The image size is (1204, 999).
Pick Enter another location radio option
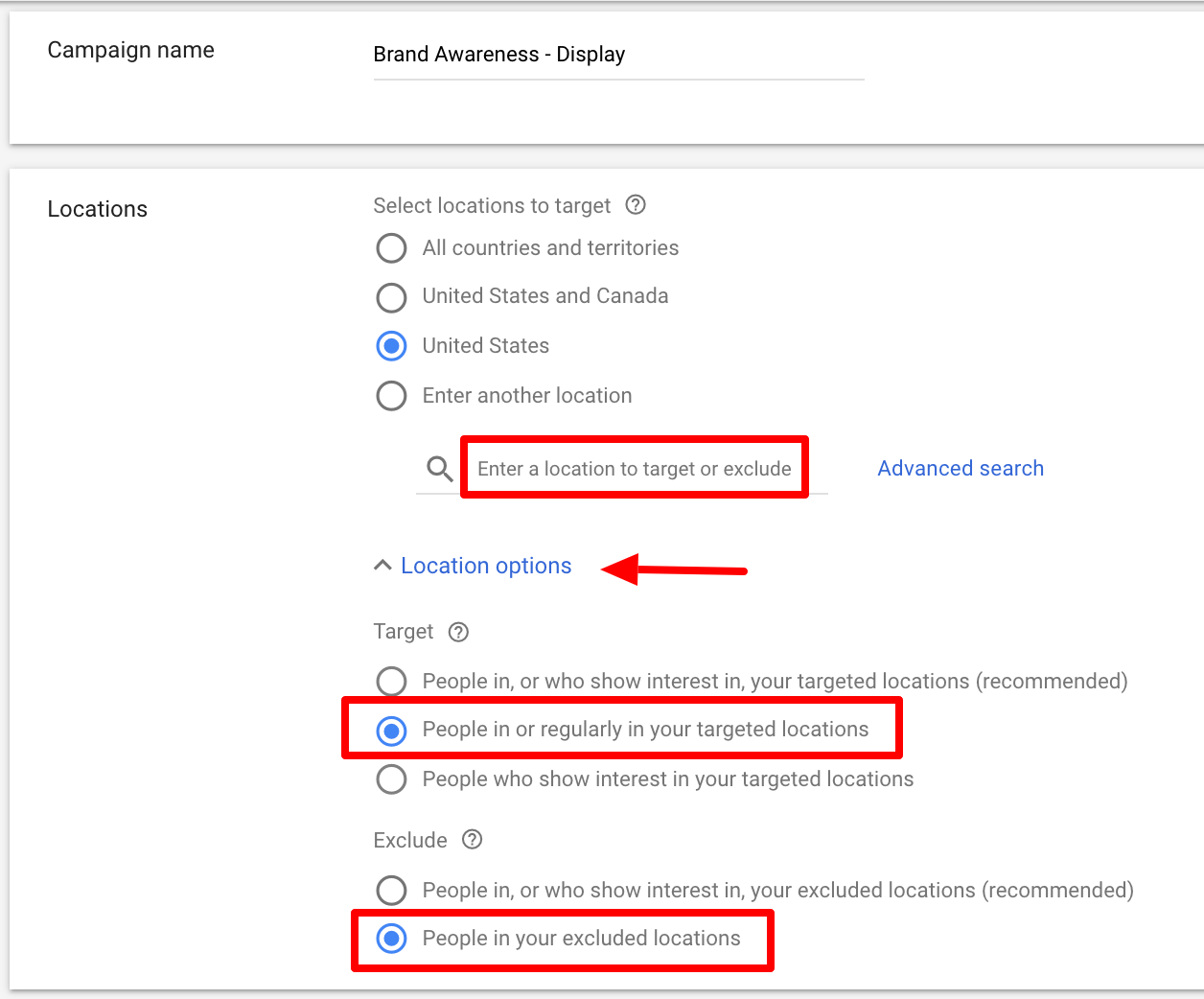click(391, 396)
